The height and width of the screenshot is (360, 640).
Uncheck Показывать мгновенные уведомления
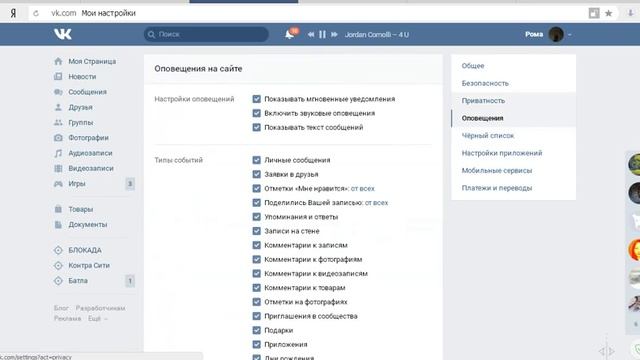tap(256, 99)
